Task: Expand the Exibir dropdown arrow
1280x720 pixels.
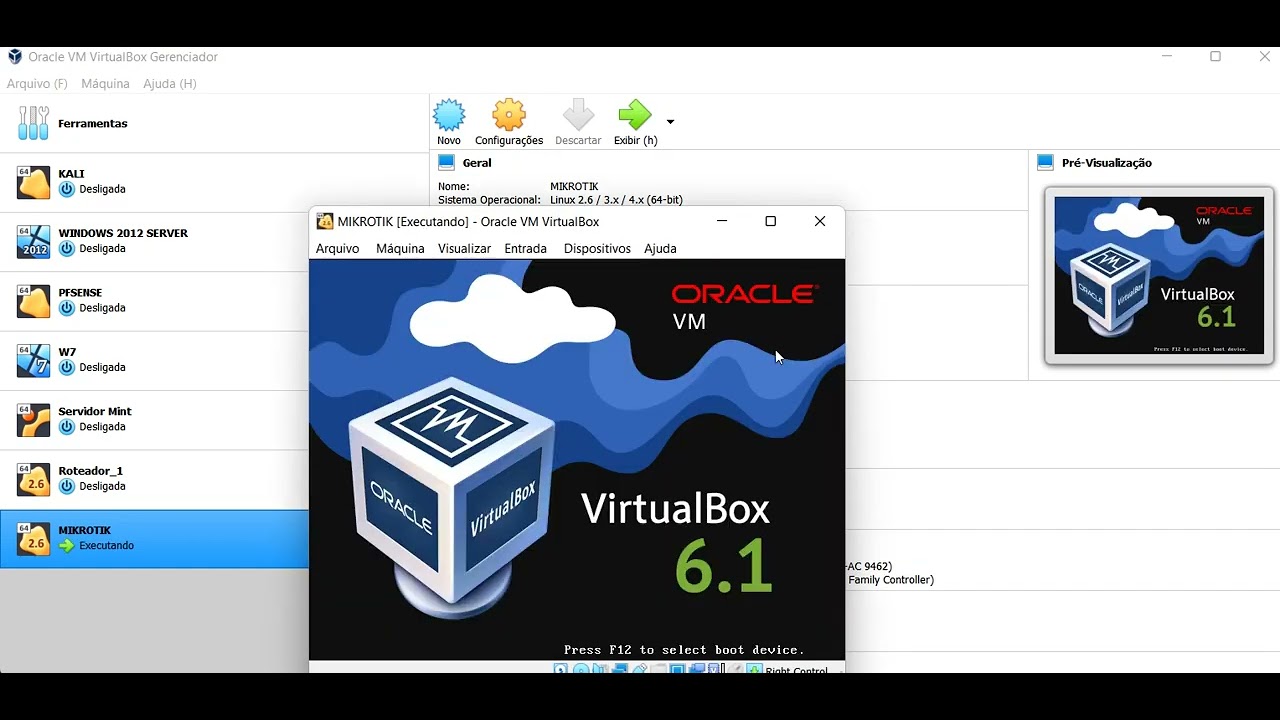Action: pyautogui.click(x=670, y=122)
